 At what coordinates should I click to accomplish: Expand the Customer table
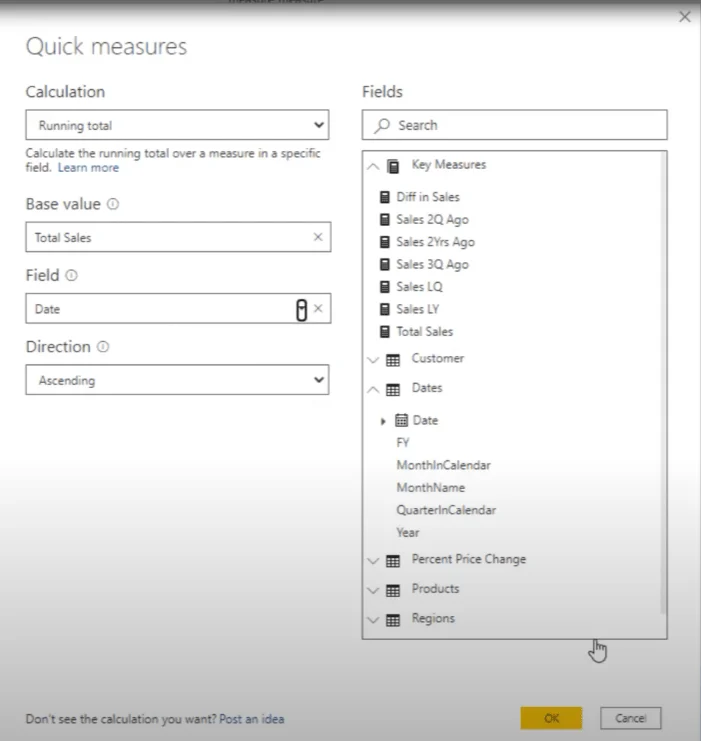pyautogui.click(x=373, y=360)
